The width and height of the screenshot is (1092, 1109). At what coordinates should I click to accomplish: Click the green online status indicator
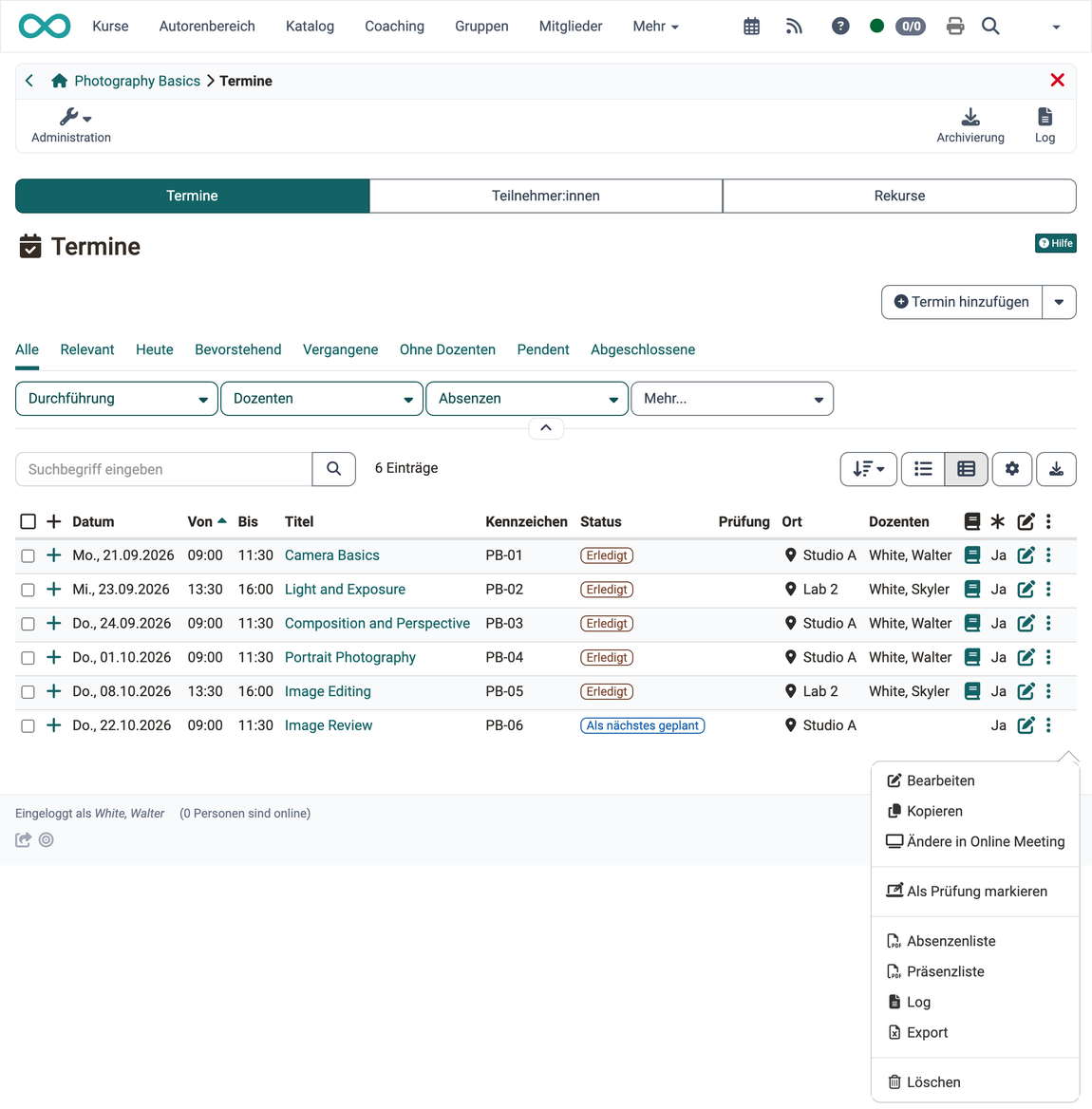877,27
